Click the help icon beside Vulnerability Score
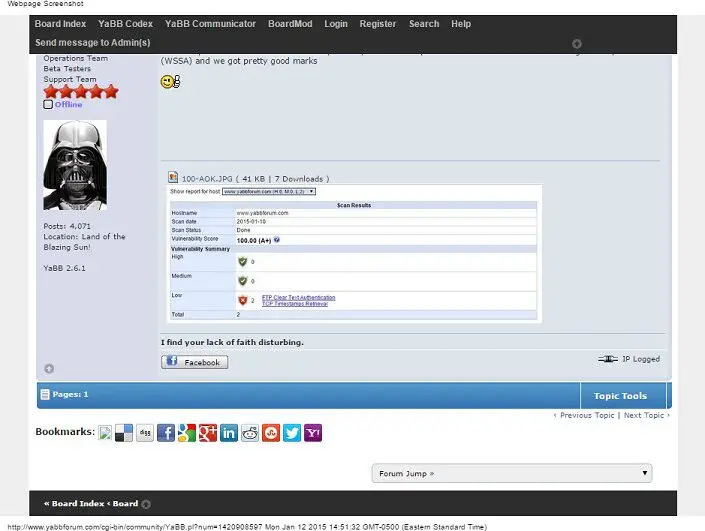The image size is (705, 531). 277,240
